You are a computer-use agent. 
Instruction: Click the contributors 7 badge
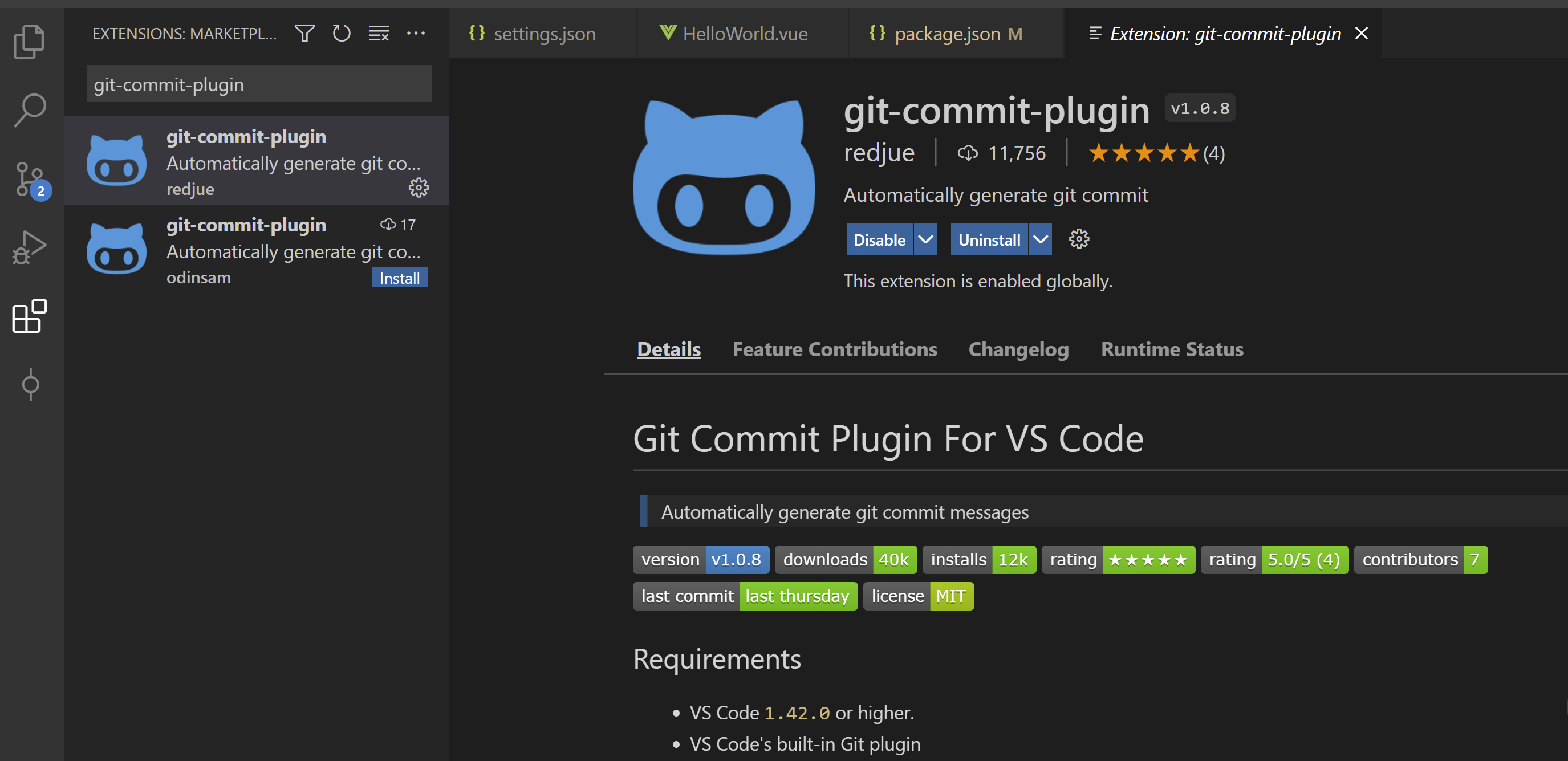point(1421,559)
